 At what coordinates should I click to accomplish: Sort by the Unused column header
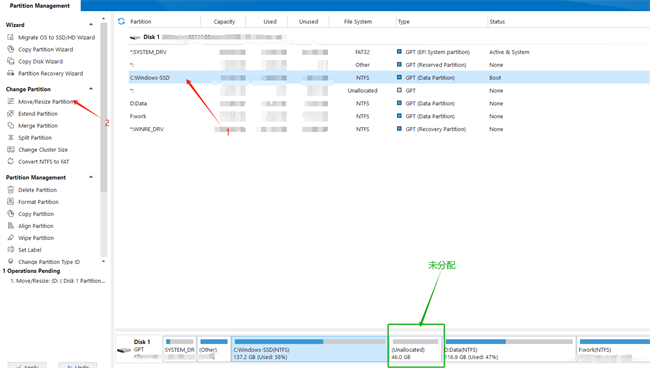coord(308,22)
